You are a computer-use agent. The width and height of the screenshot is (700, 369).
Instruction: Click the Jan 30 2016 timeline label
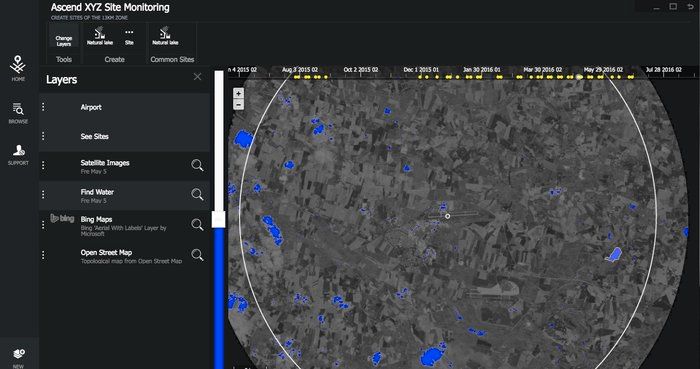[x=482, y=70]
